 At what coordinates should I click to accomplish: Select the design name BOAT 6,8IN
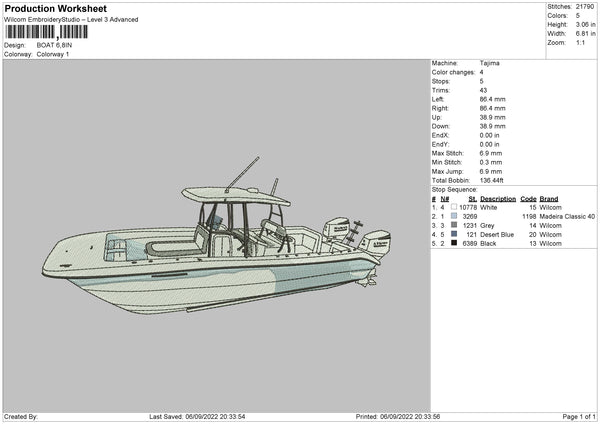(x=55, y=45)
